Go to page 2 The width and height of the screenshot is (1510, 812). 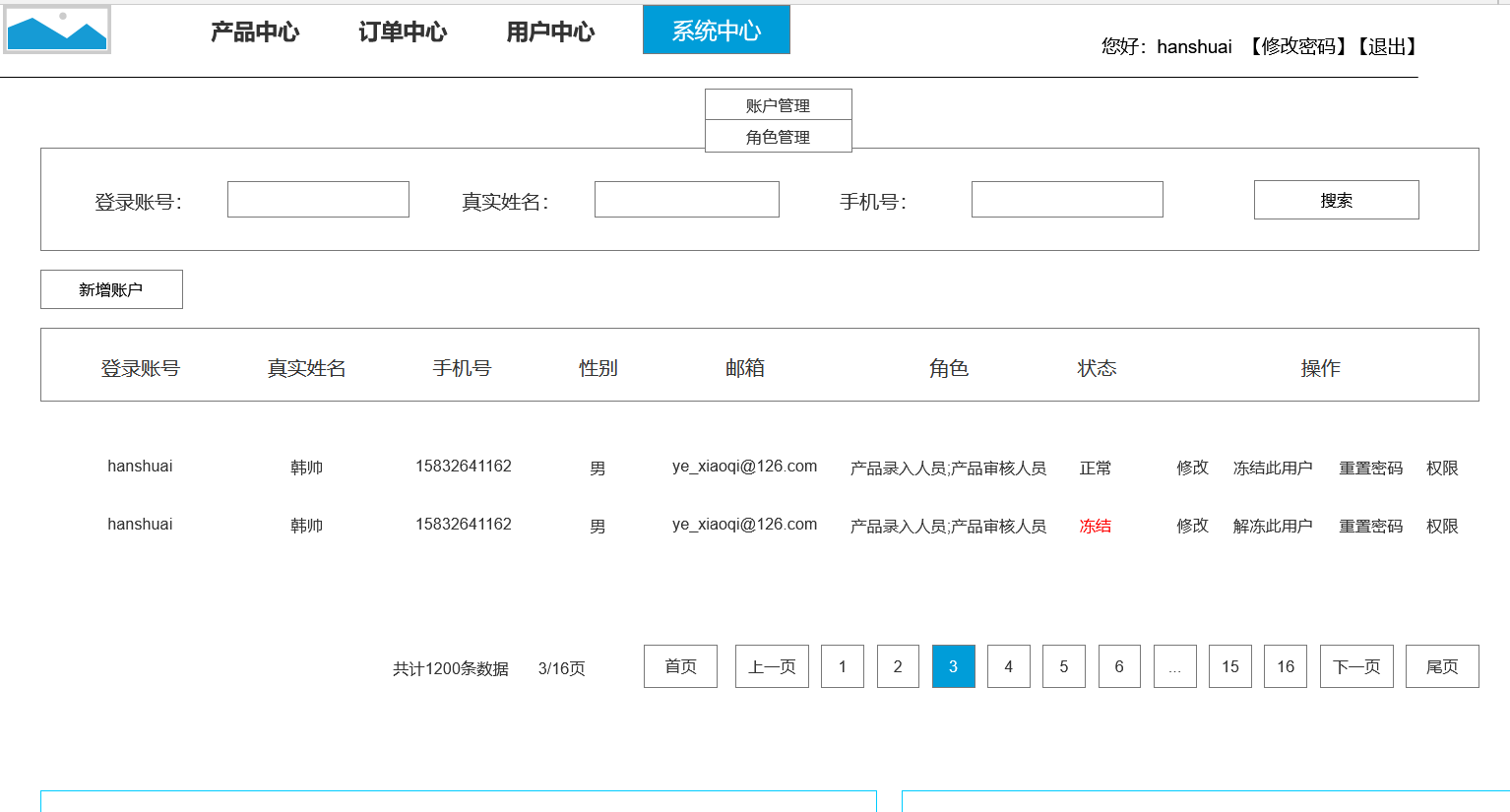pos(898,666)
